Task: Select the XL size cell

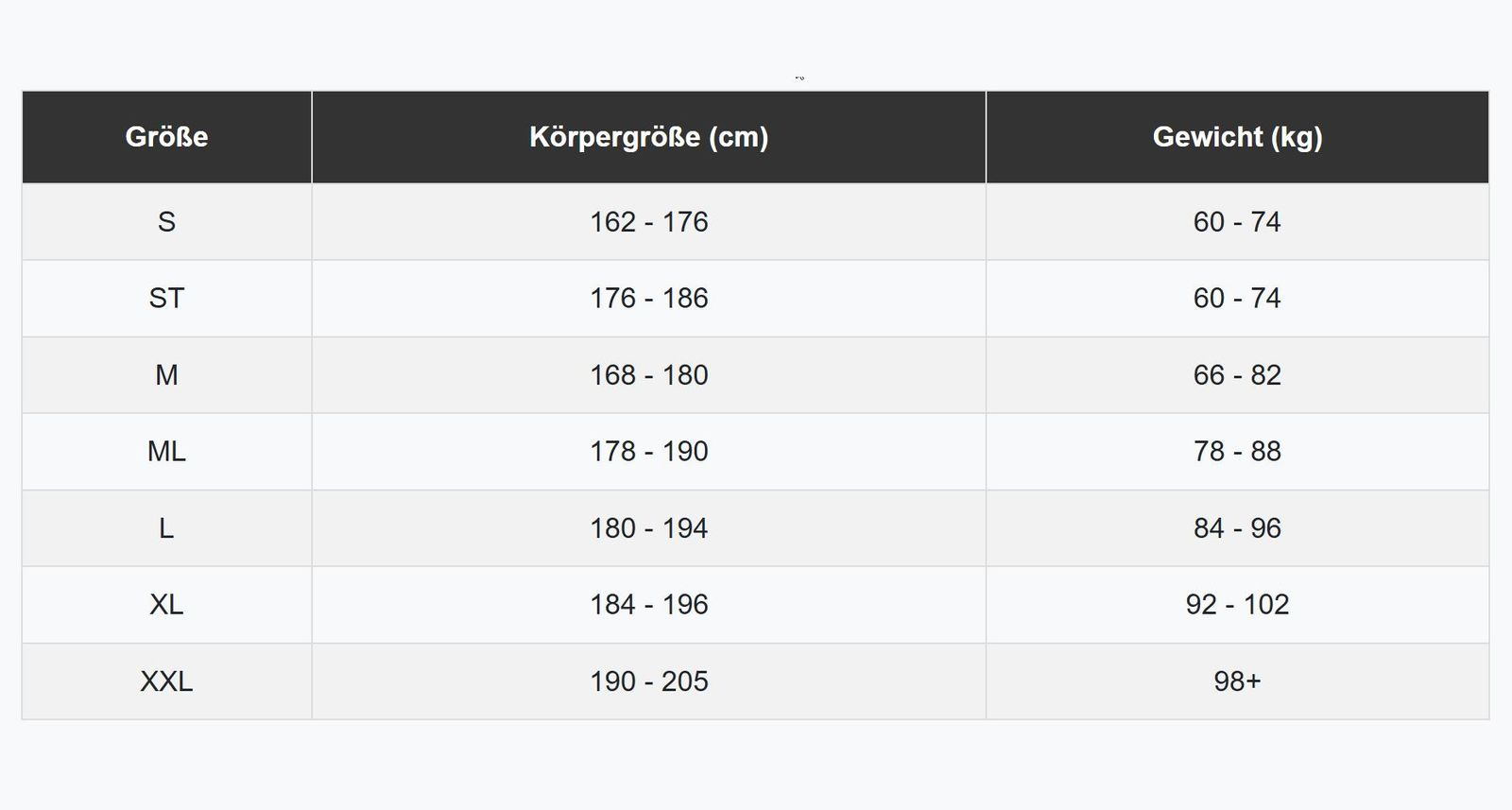Action: 166,605
